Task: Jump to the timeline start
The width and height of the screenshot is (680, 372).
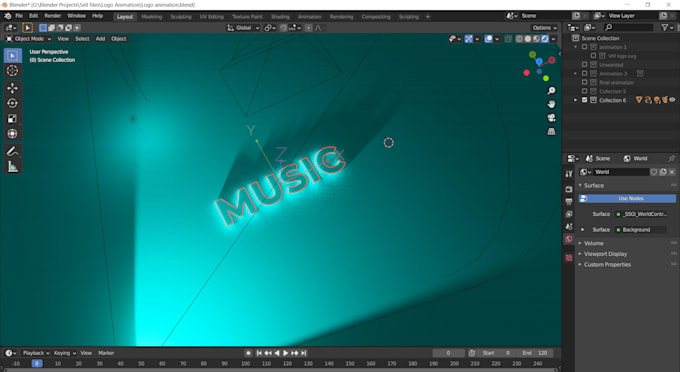Action: coord(259,353)
